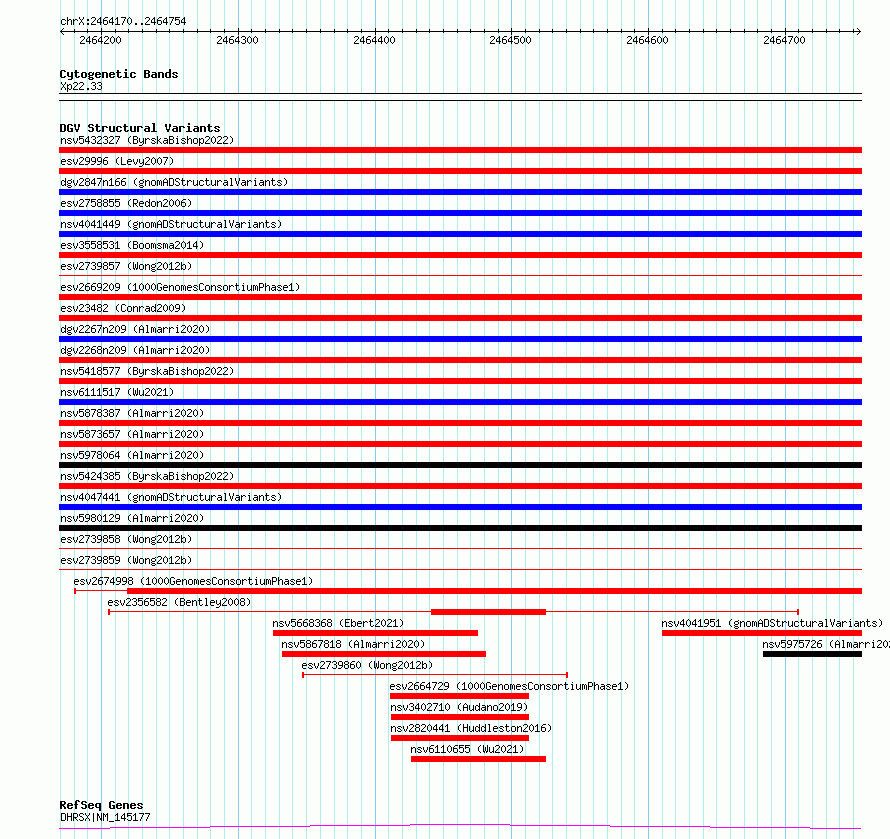
Task: Open the esv2356582 (Bentley2008) label
Action: coord(179,602)
